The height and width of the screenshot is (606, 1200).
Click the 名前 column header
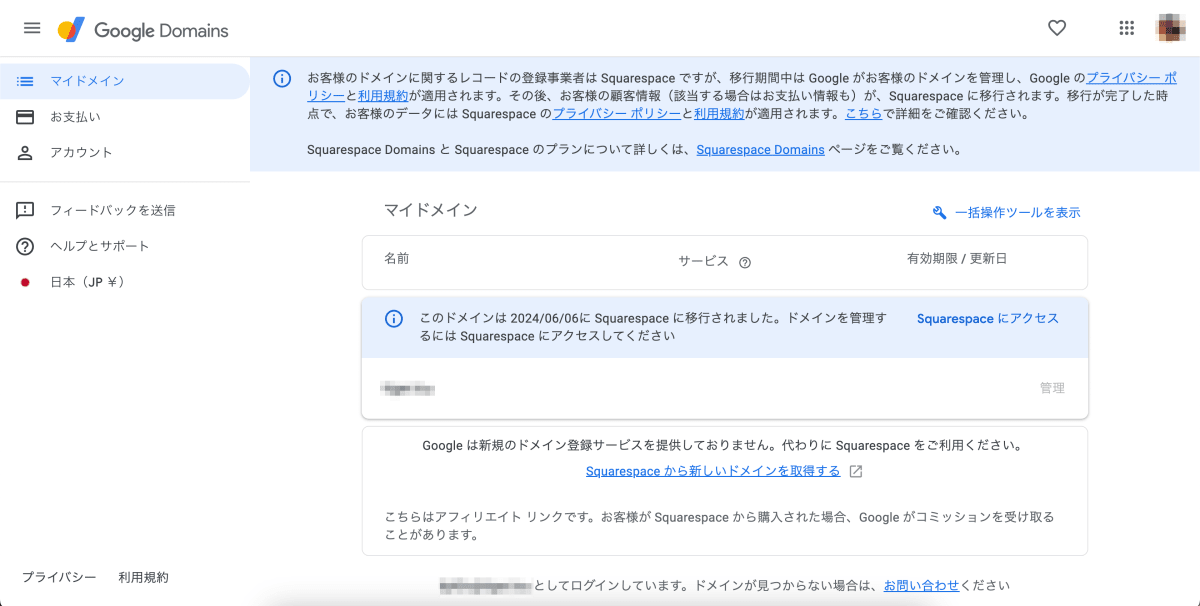(x=396, y=259)
